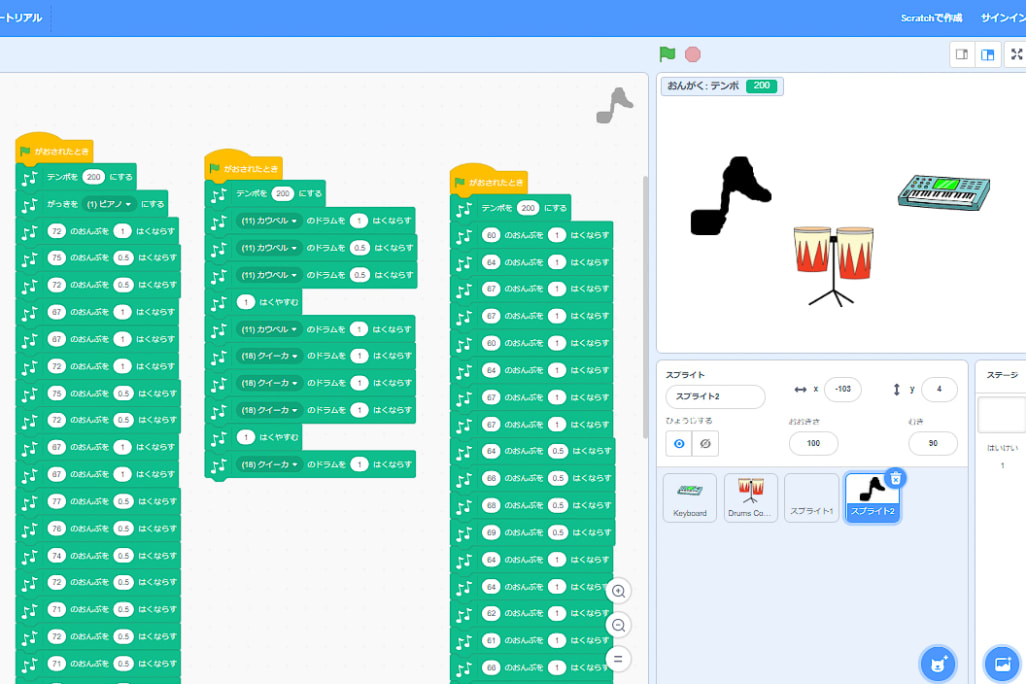This screenshot has height=684, width=1026.
Task: Click the green flag to run
Action: pyautogui.click(x=667, y=55)
